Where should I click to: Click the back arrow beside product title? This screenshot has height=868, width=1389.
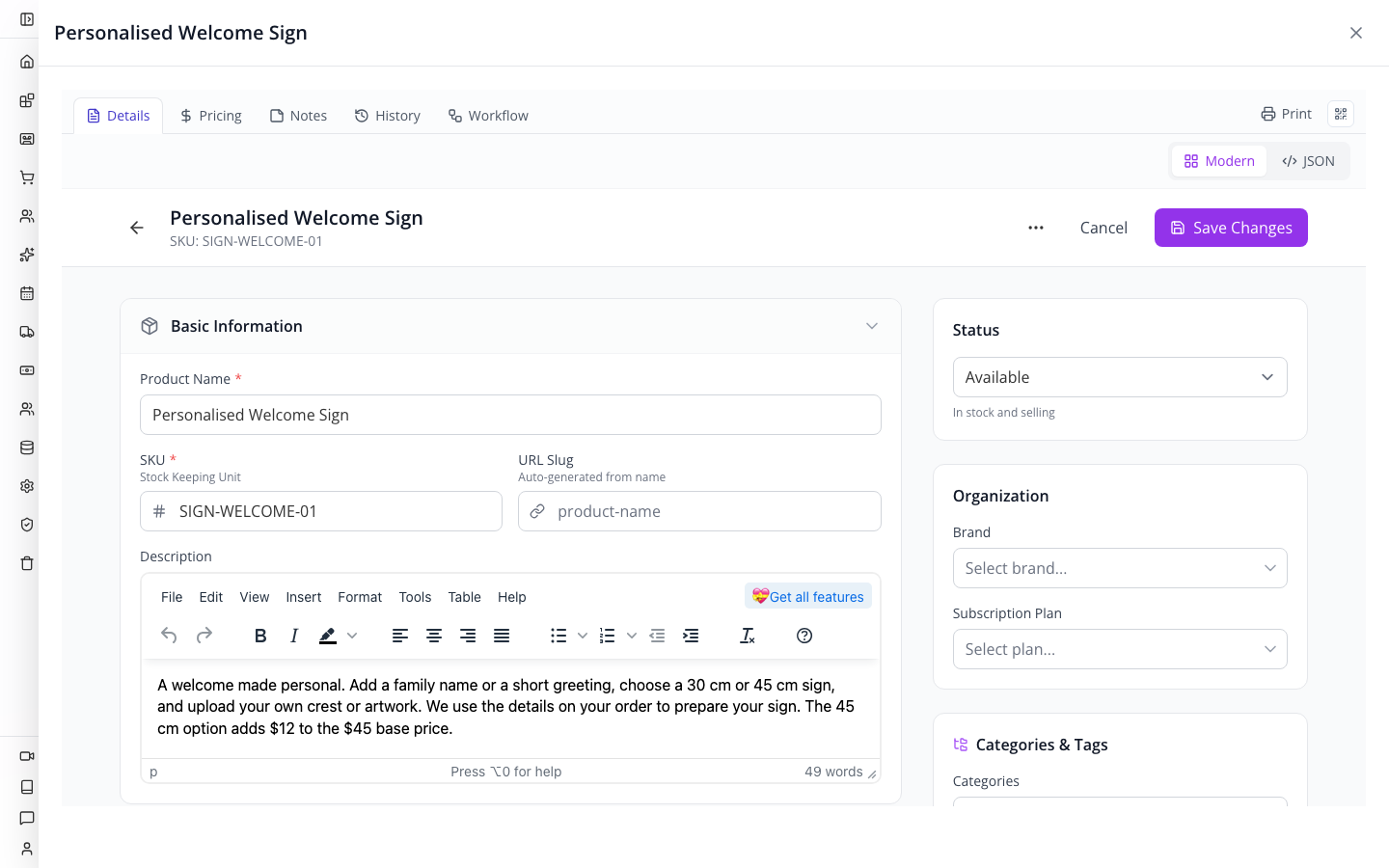(137, 228)
